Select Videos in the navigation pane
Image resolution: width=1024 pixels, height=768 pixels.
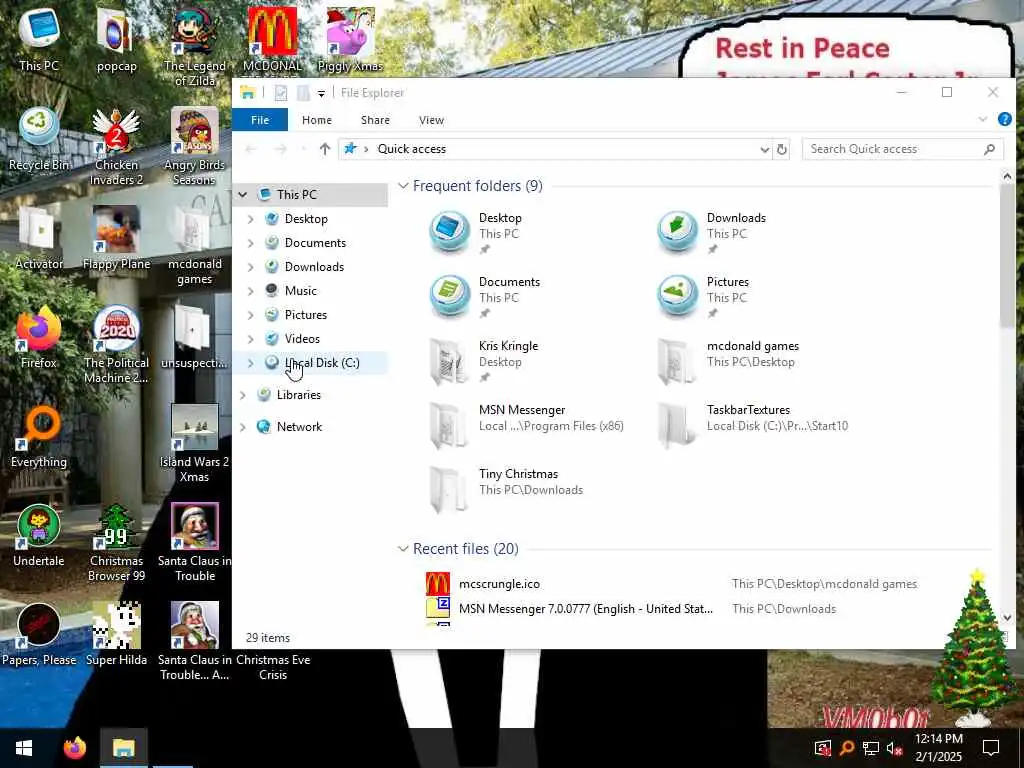point(302,339)
